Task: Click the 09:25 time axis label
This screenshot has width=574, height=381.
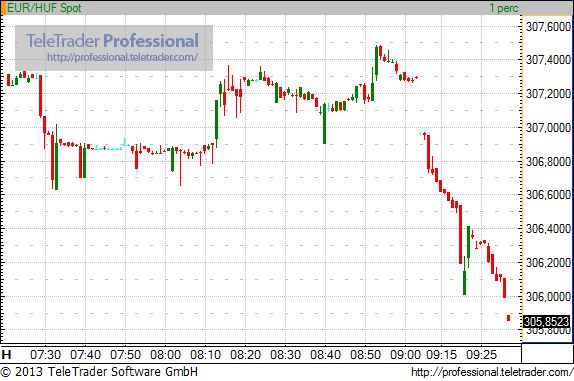Action: pyautogui.click(x=481, y=355)
